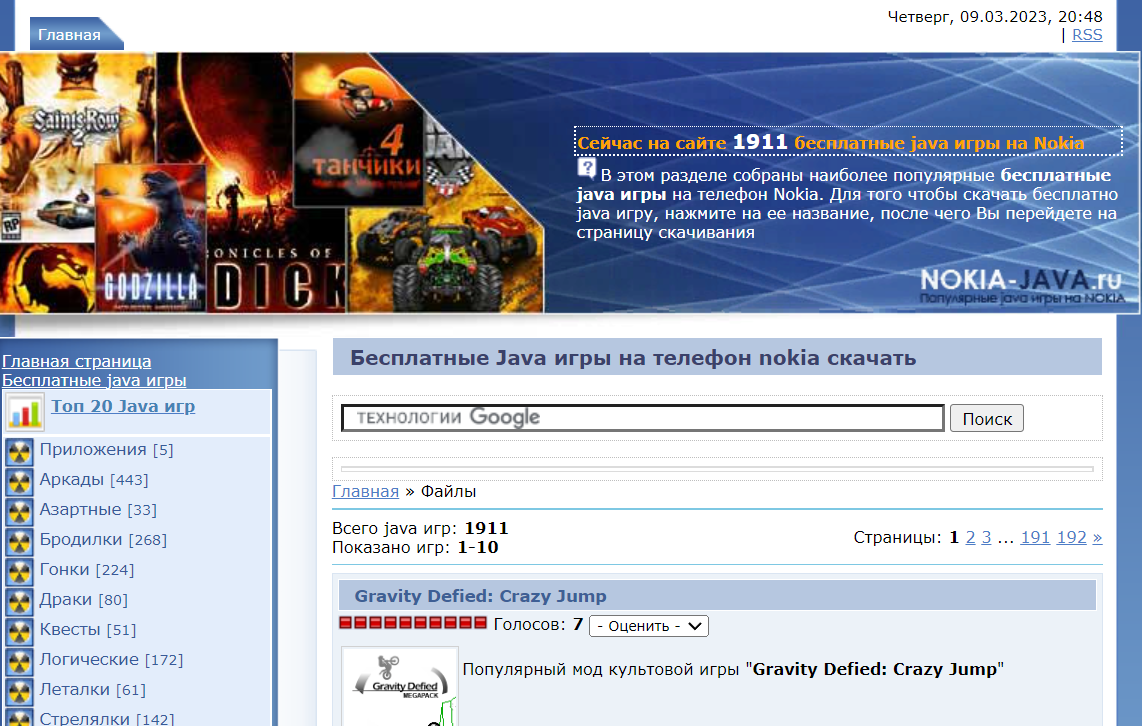The height and width of the screenshot is (726, 1142).
Task: Go to page 2 of games
Action: (x=970, y=537)
